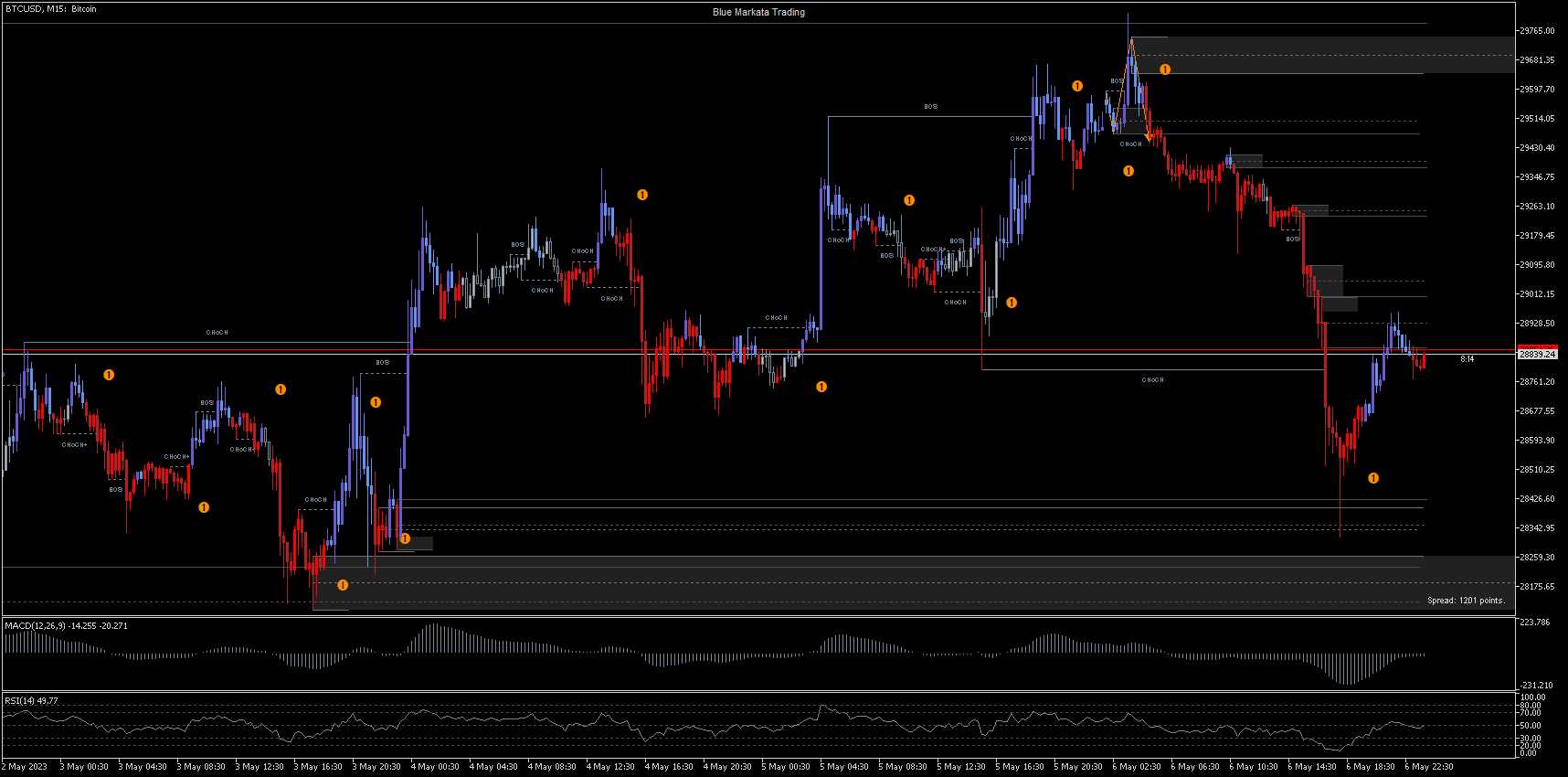Click the 28259.30 price scale label
Viewport: 1568px width, 777px height.
point(1537,558)
